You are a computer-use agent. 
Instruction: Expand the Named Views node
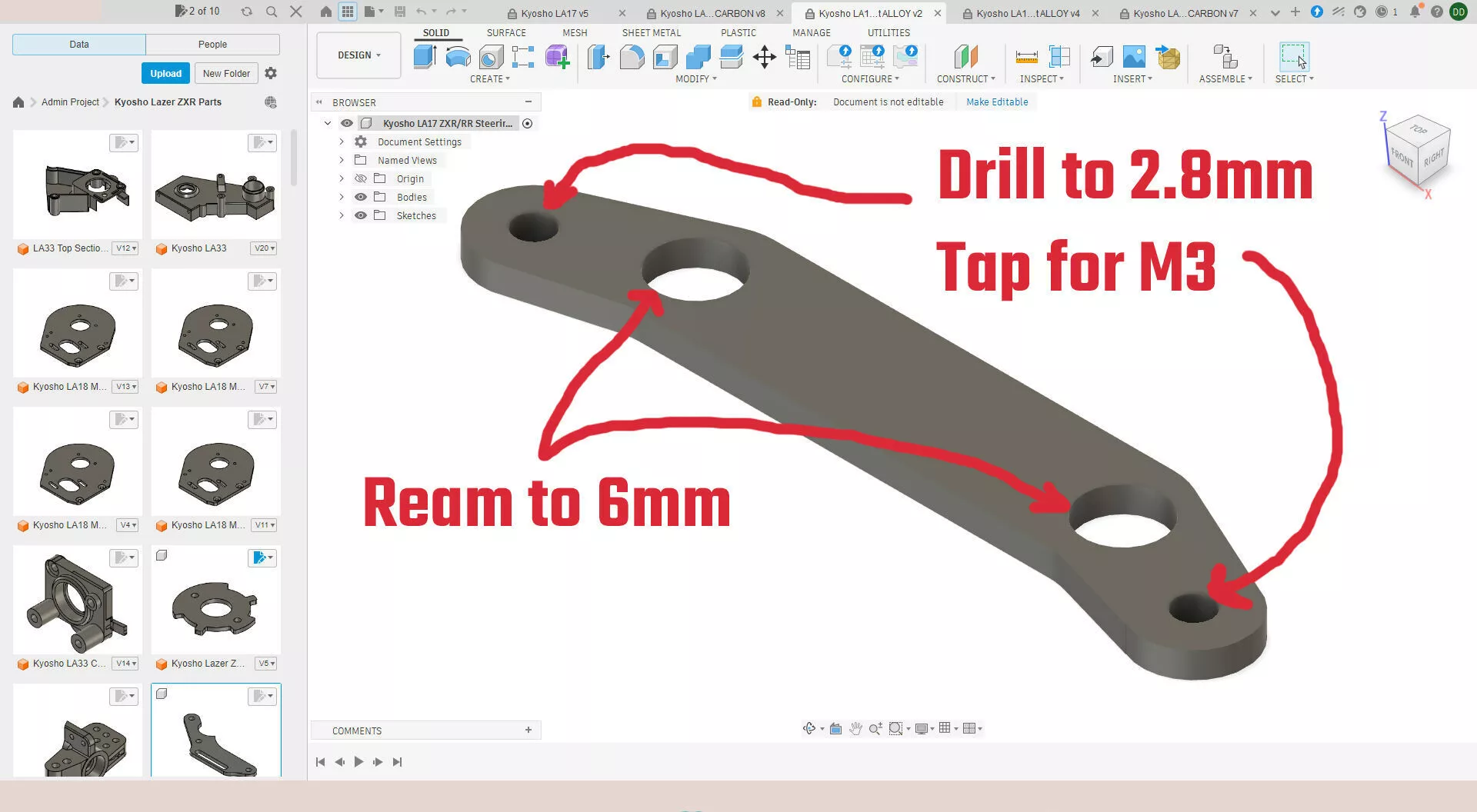click(x=342, y=160)
